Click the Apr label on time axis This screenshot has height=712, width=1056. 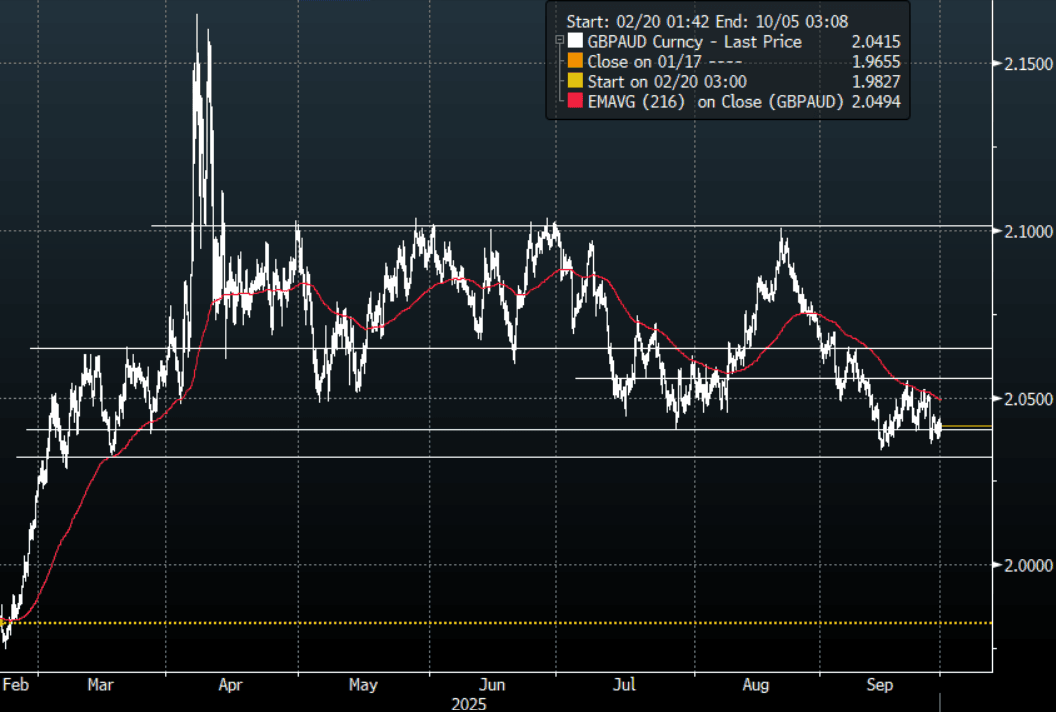(230, 685)
